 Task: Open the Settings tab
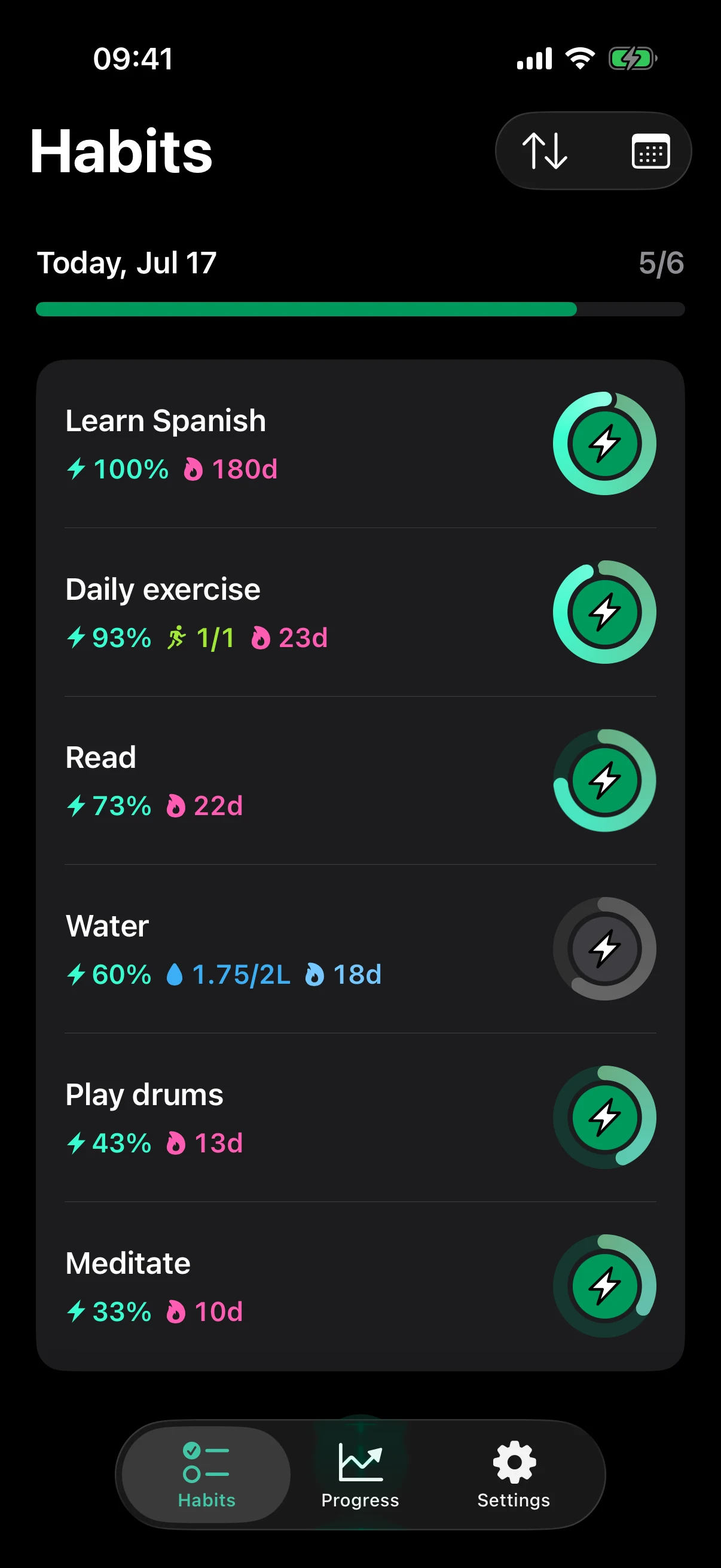[x=514, y=1474]
